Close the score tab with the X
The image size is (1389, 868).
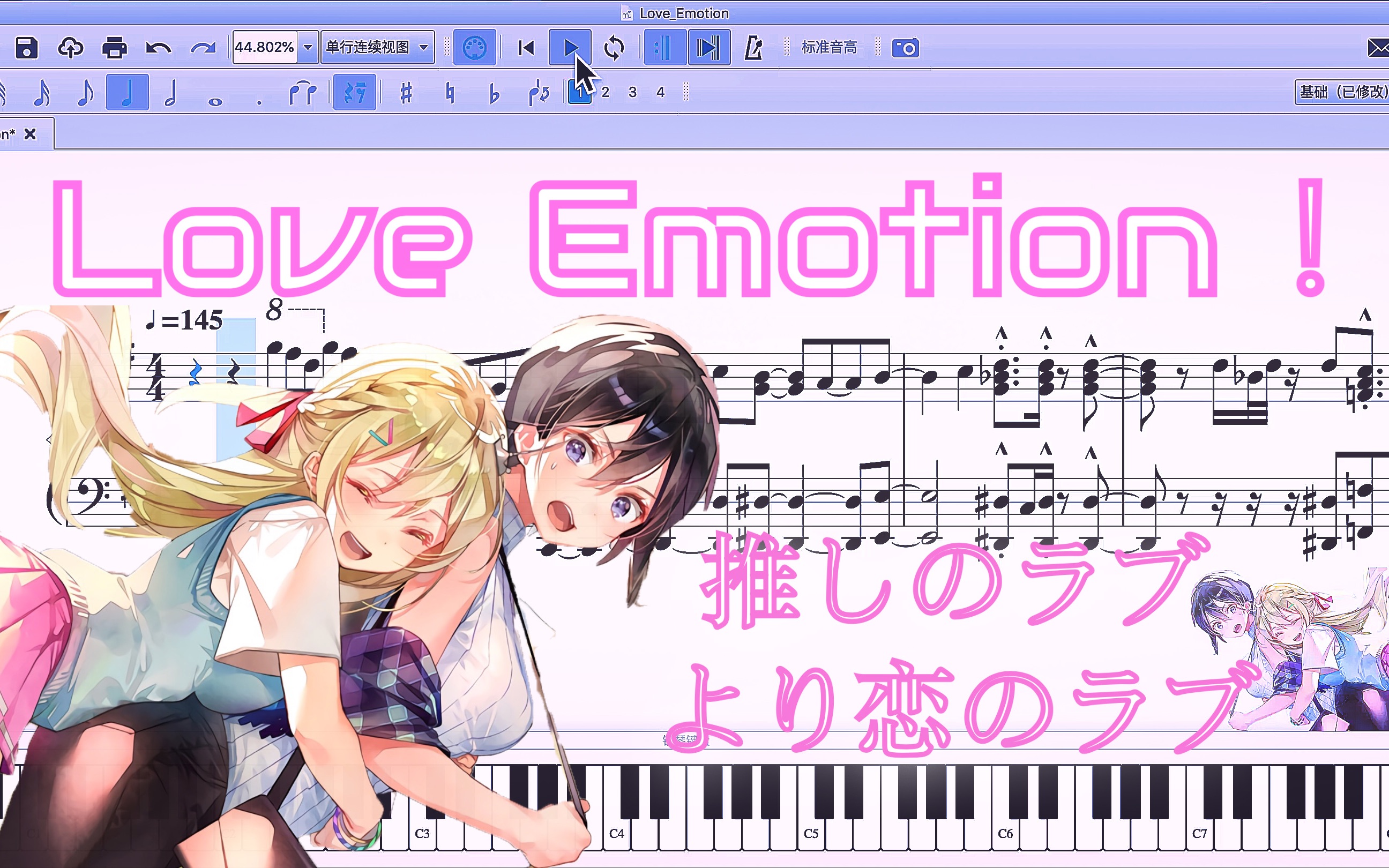coord(30,134)
